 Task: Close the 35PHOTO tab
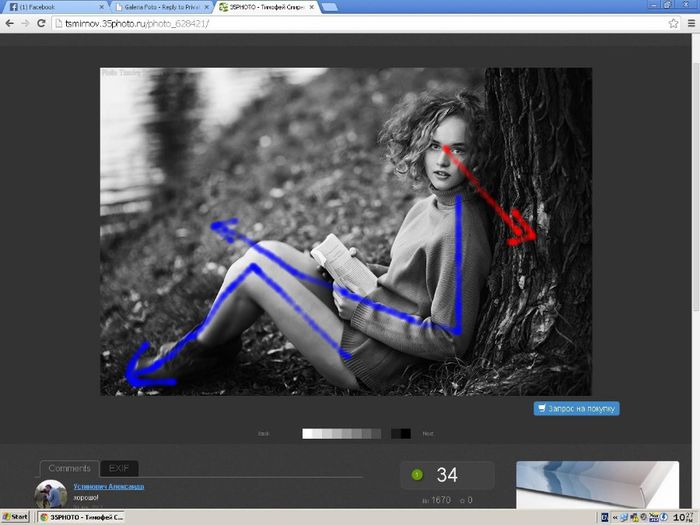[312, 7]
